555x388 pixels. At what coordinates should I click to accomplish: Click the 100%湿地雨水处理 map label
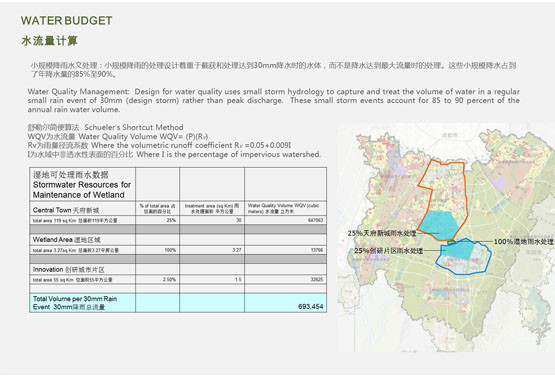click(523, 242)
